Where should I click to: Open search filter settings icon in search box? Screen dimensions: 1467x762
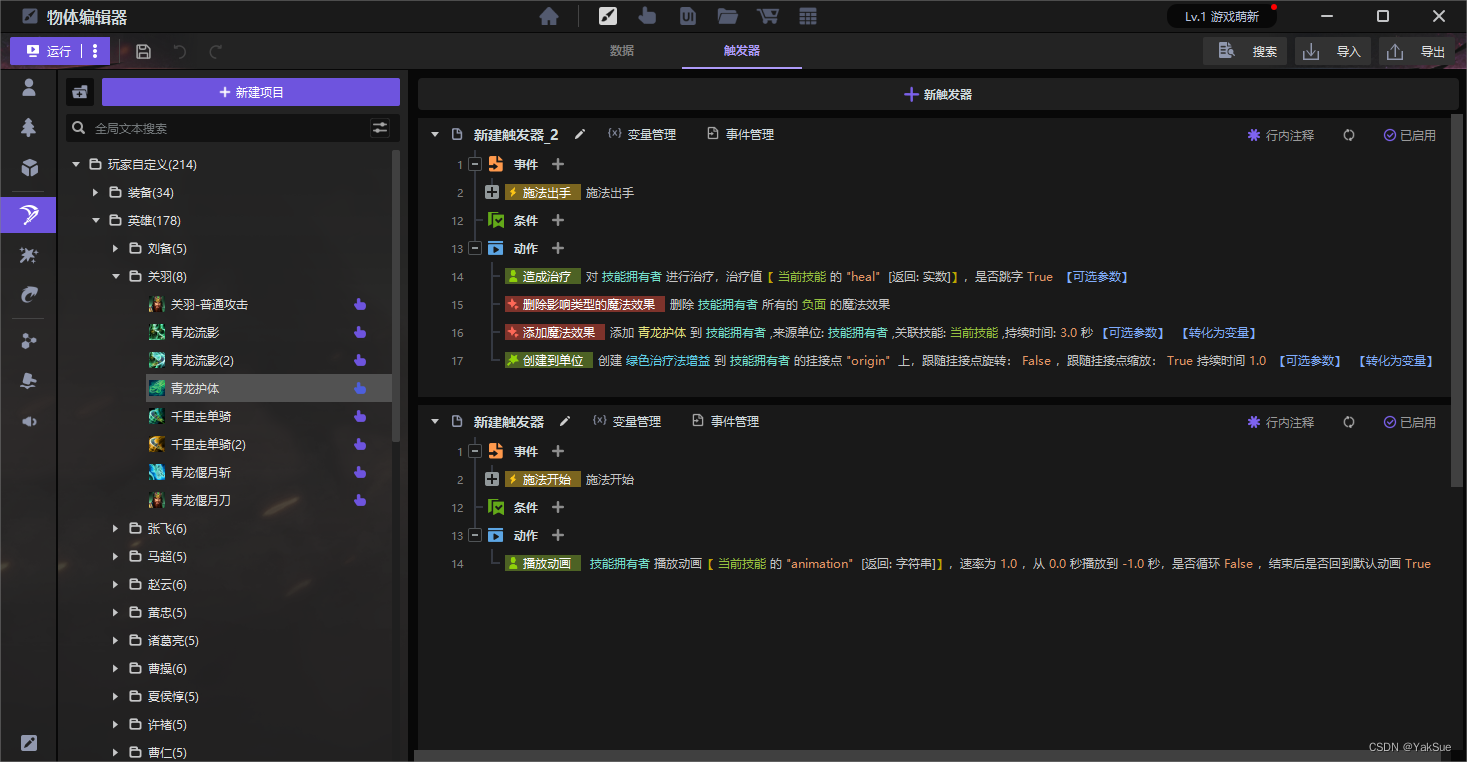[380, 128]
